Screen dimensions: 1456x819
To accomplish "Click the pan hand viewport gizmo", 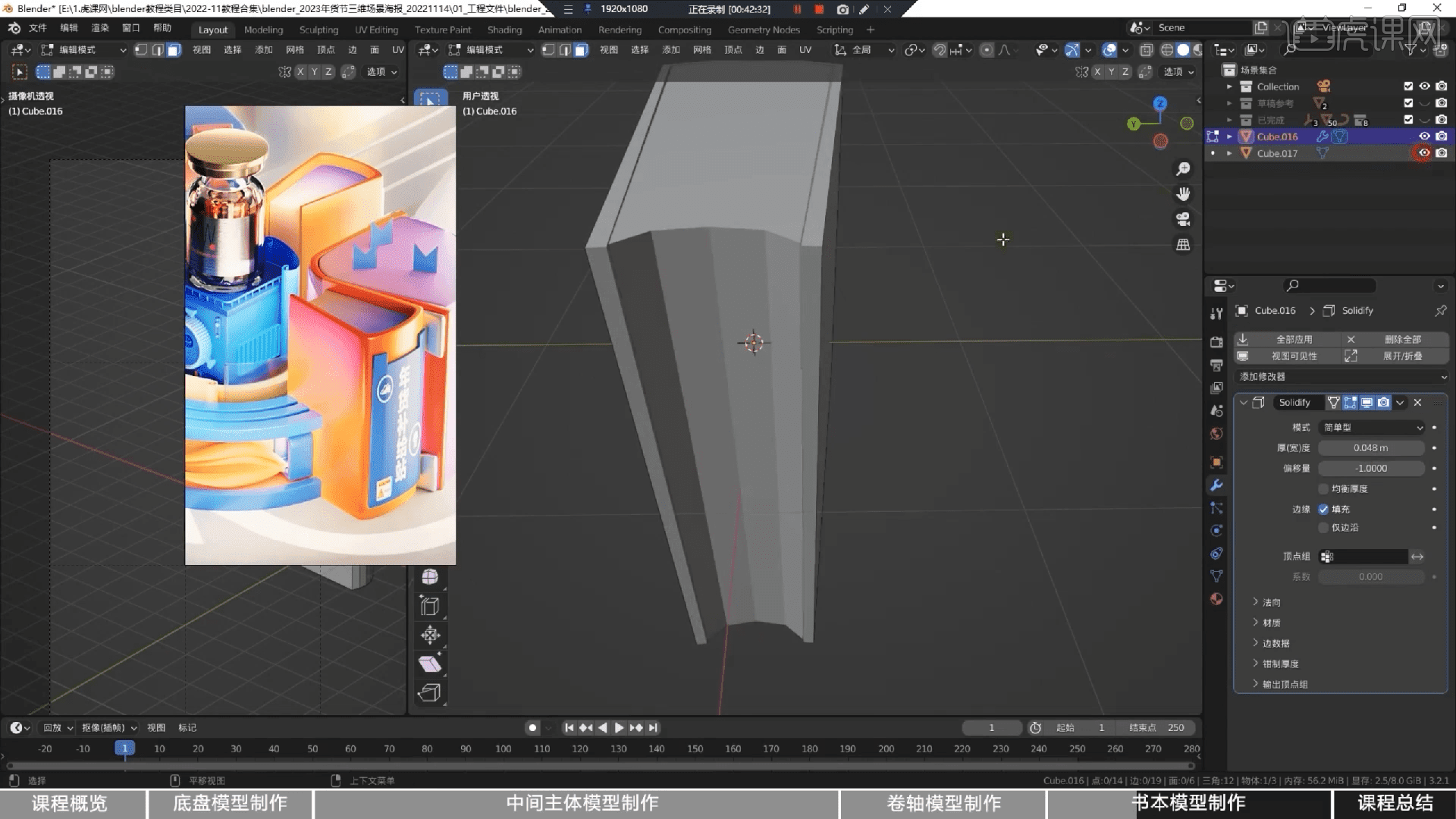I will pos(1183,194).
